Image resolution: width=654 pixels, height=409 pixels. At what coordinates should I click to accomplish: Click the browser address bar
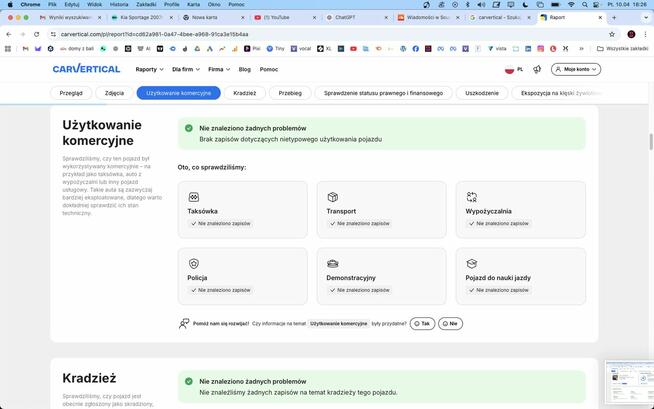coord(300,34)
